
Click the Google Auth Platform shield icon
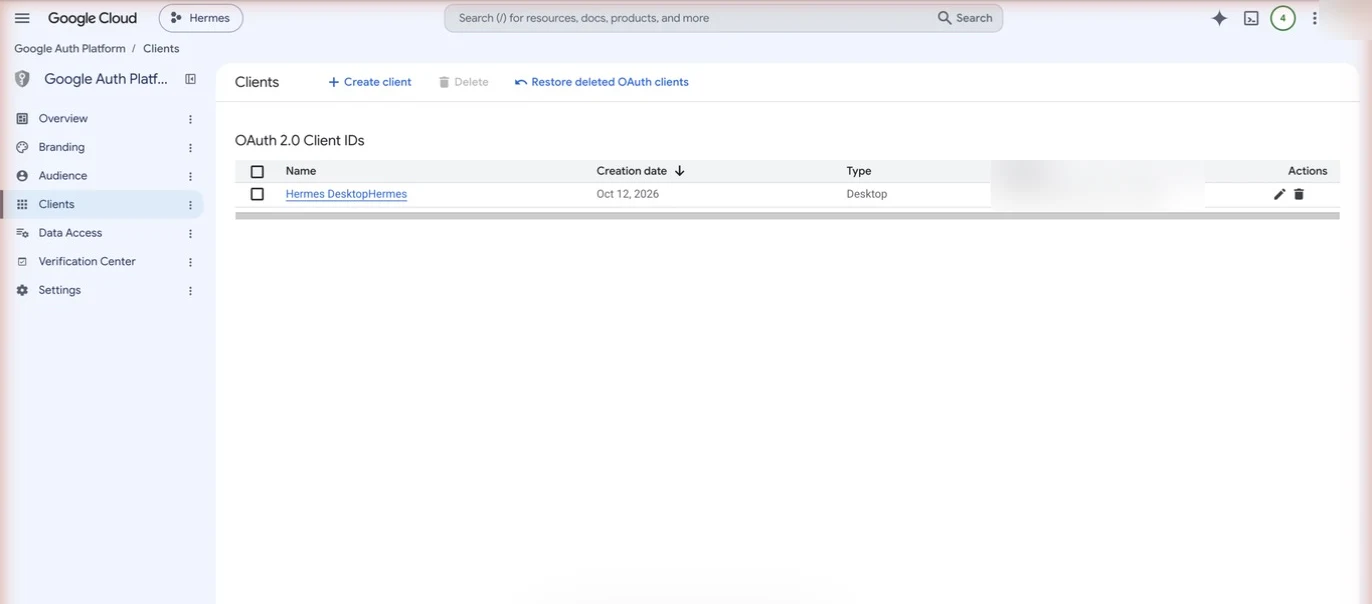[x=22, y=79]
